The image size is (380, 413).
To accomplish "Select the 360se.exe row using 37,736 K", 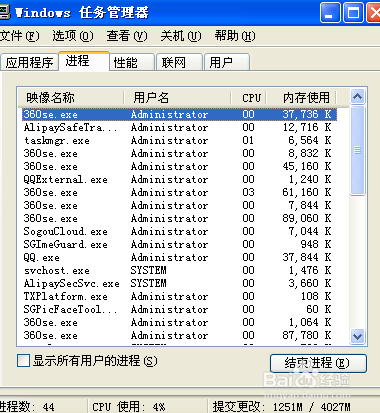I will (179, 114).
